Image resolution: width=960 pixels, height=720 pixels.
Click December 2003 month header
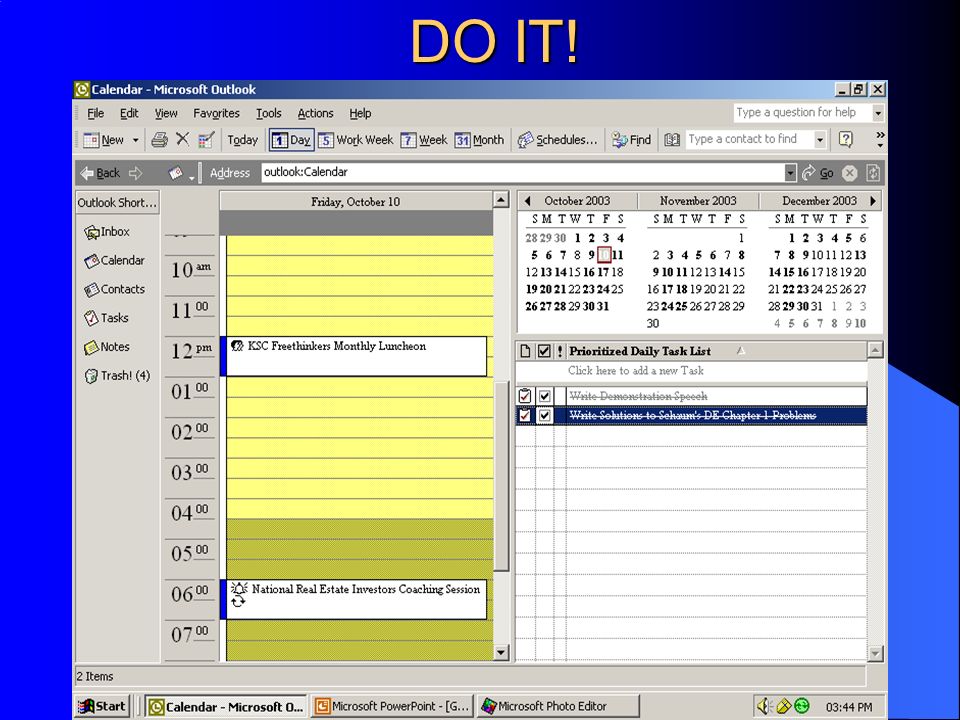(x=819, y=201)
